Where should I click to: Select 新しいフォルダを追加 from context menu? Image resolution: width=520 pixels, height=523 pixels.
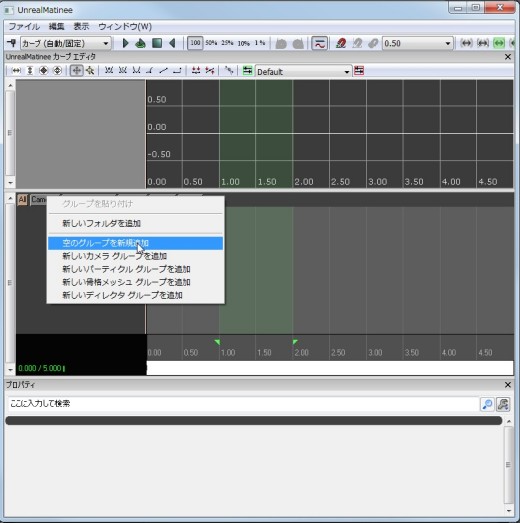pyautogui.click(x=135, y=223)
